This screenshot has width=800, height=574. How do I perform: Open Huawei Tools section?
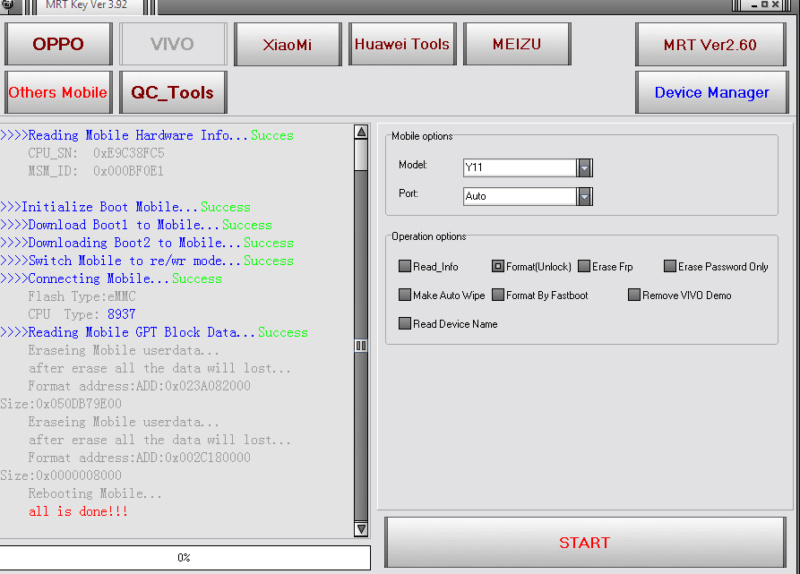pos(402,44)
